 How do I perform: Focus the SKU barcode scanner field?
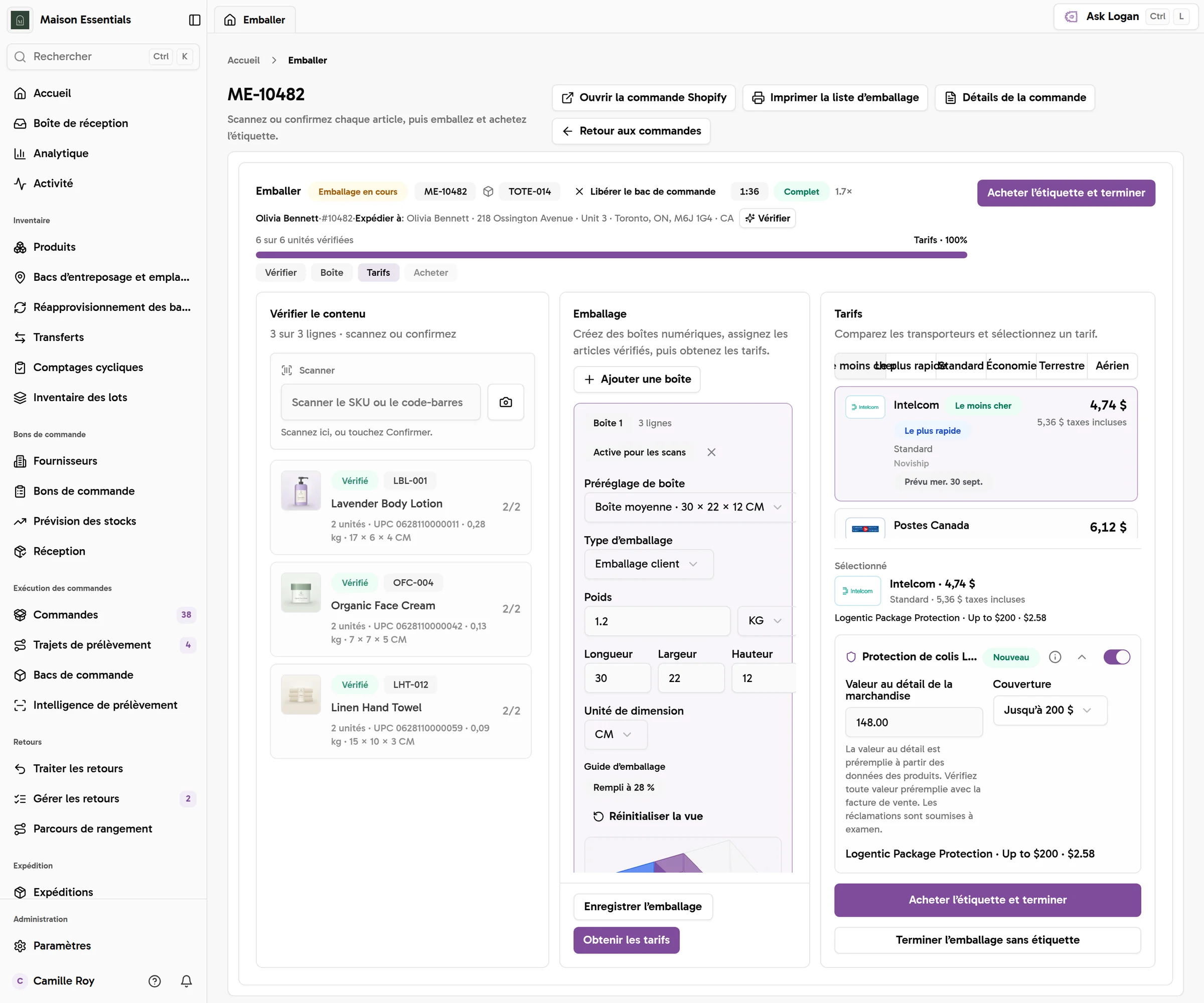pos(380,402)
